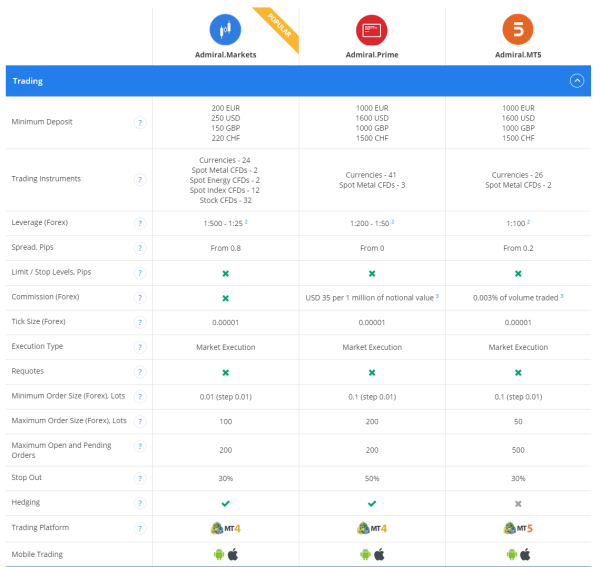Open the Minimum Deposit help tooltip icon

point(140,123)
